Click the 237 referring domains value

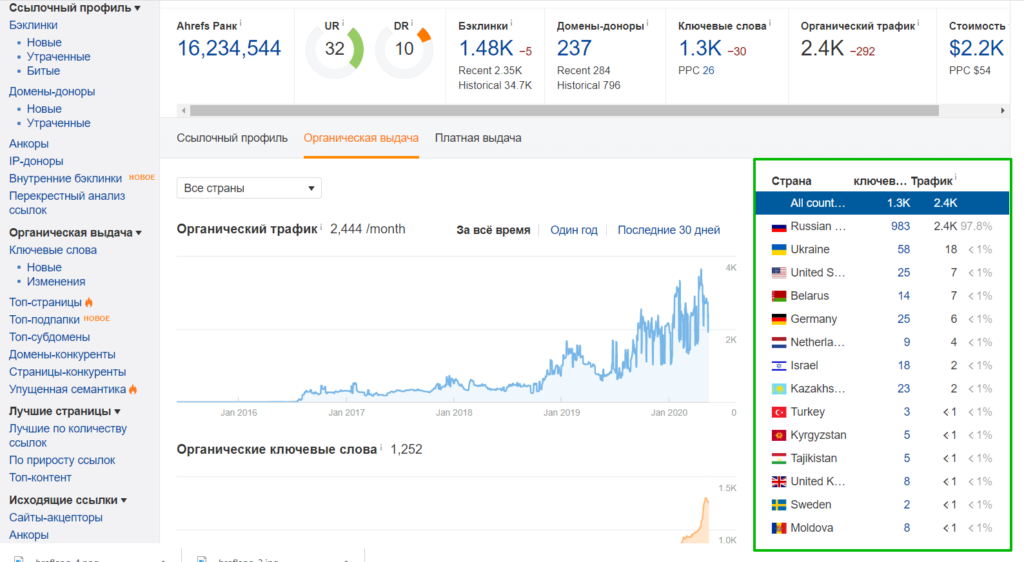point(574,48)
